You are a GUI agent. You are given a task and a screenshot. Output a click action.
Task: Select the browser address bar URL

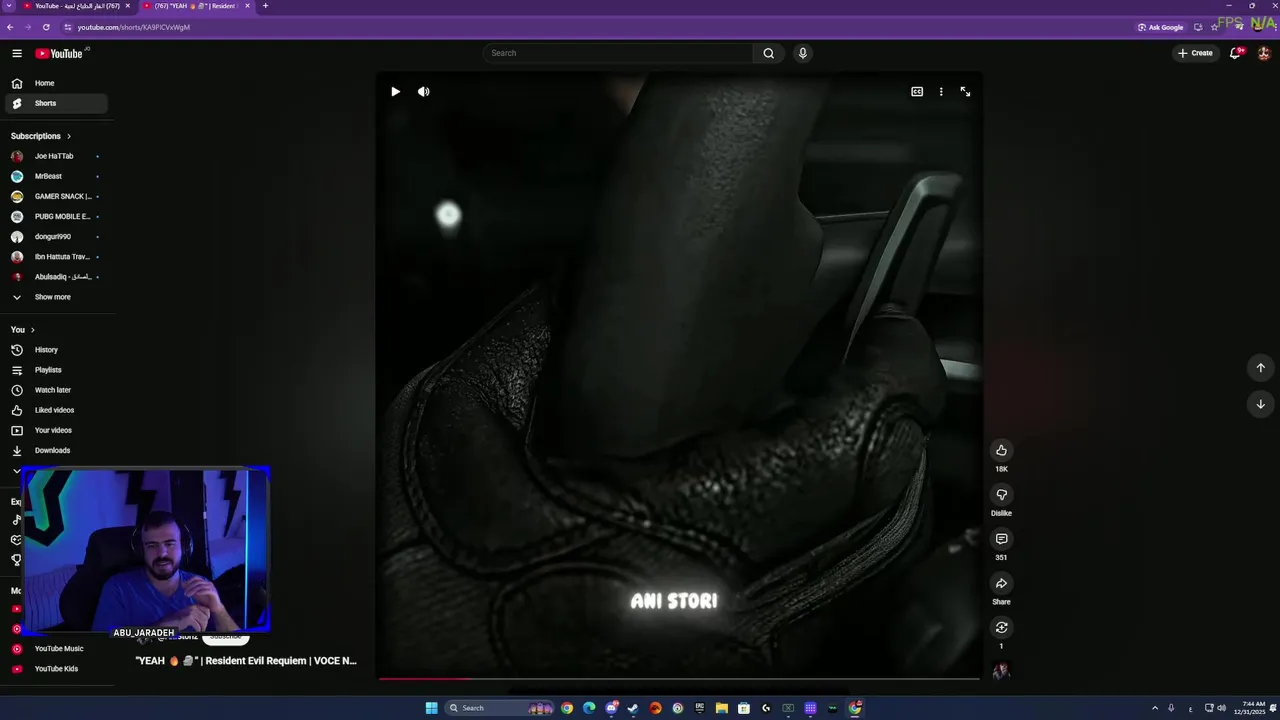coord(134,27)
